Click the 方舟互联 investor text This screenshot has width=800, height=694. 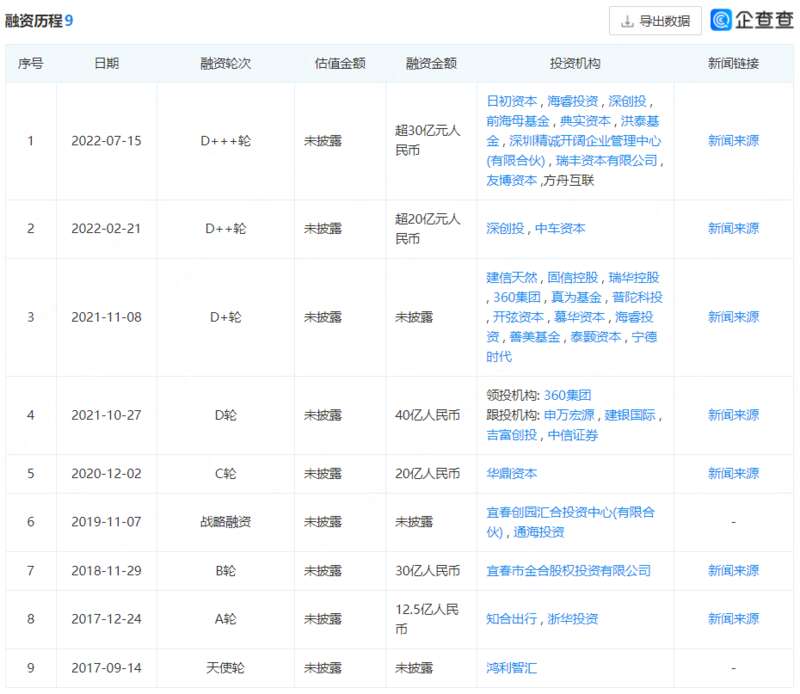568,181
